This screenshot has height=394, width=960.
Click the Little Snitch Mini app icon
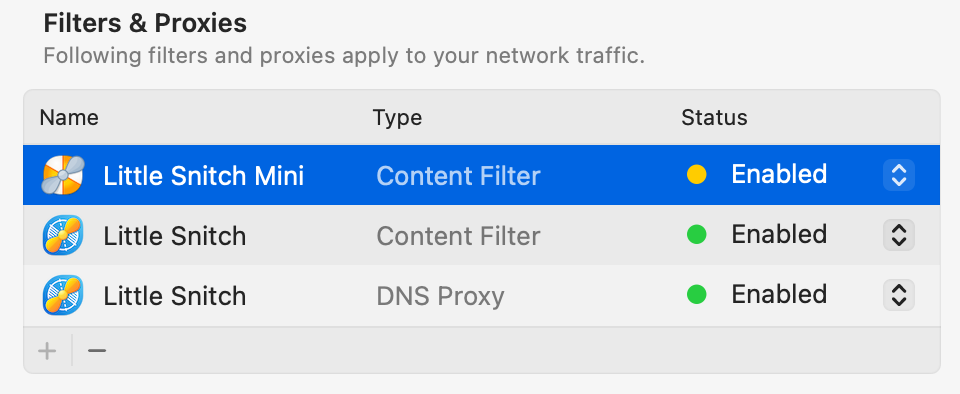pyautogui.click(x=63, y=175)
